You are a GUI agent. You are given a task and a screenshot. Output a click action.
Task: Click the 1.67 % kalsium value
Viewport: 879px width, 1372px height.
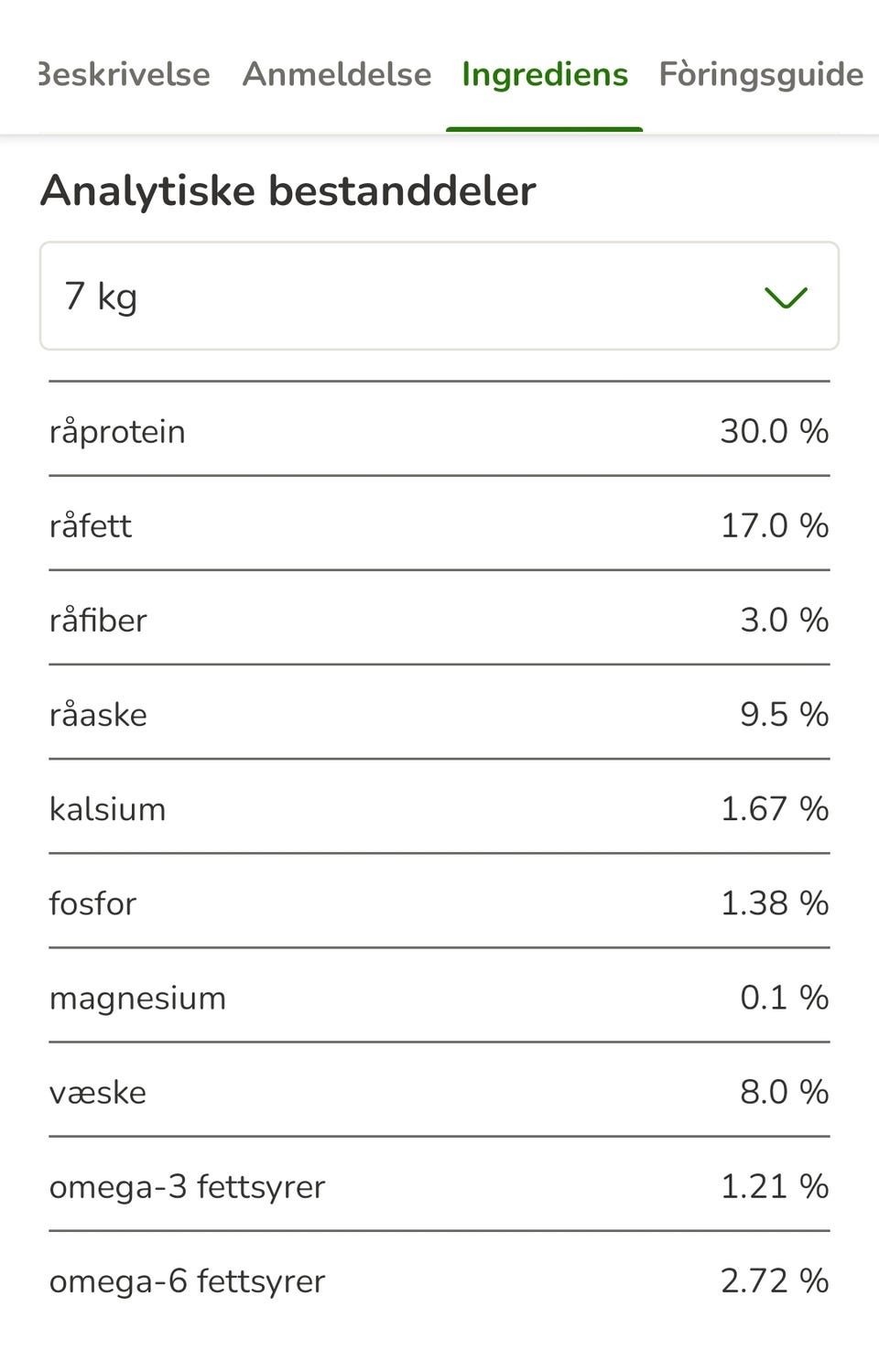775,808
